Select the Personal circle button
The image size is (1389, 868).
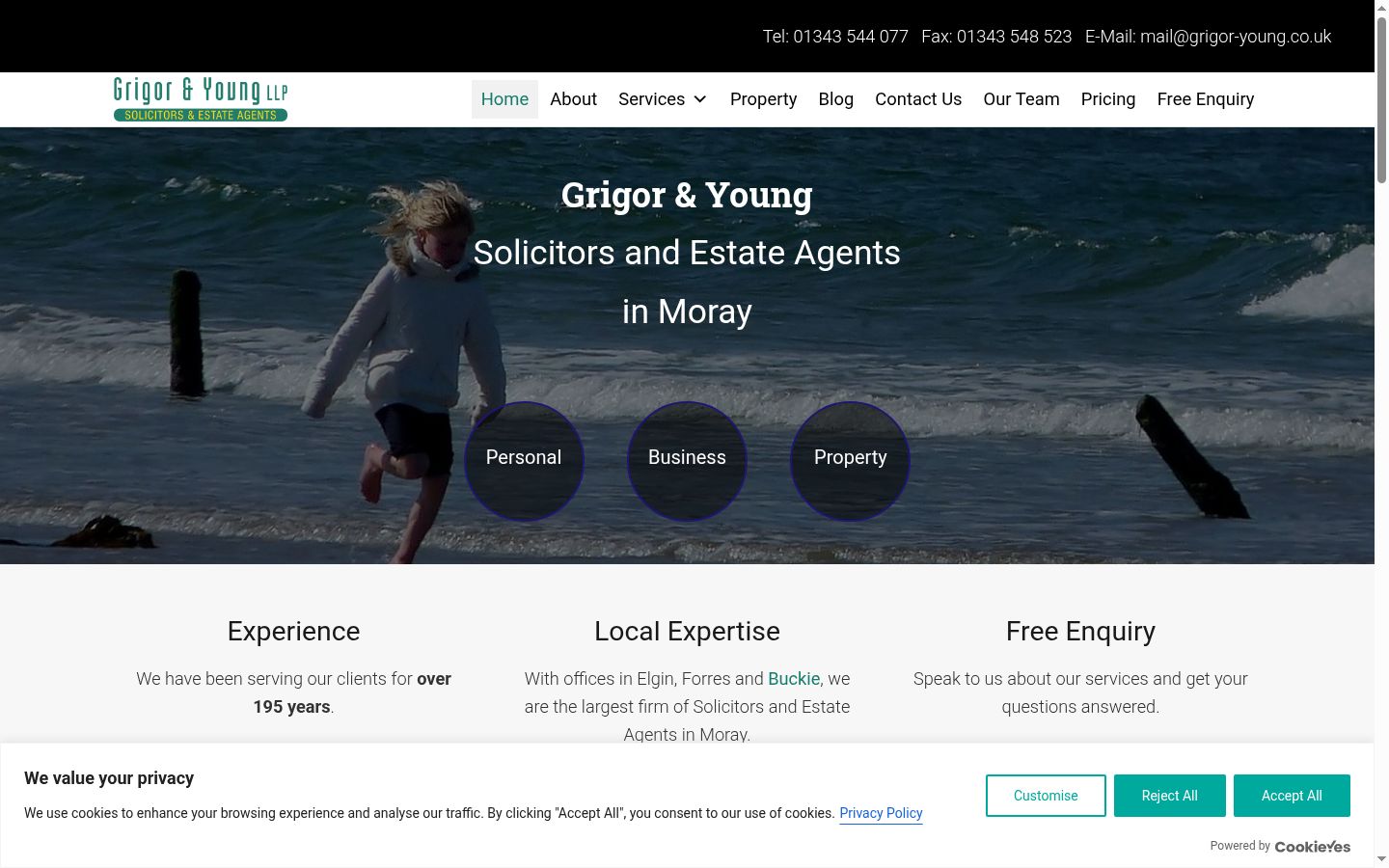pyautogui.click(x=524, y=460)
